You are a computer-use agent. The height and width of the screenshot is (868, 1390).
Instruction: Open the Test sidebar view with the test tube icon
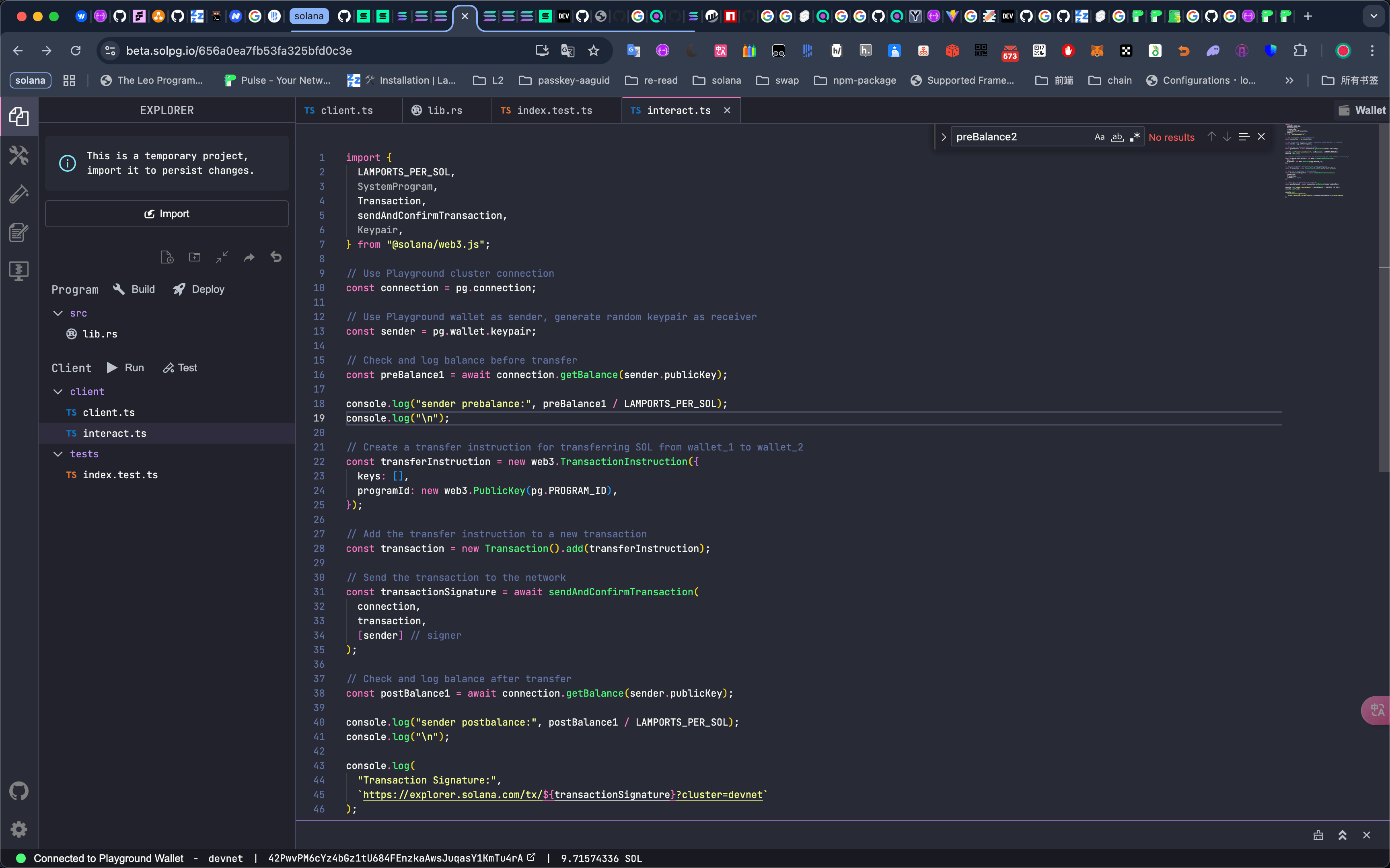click(19, 194)
